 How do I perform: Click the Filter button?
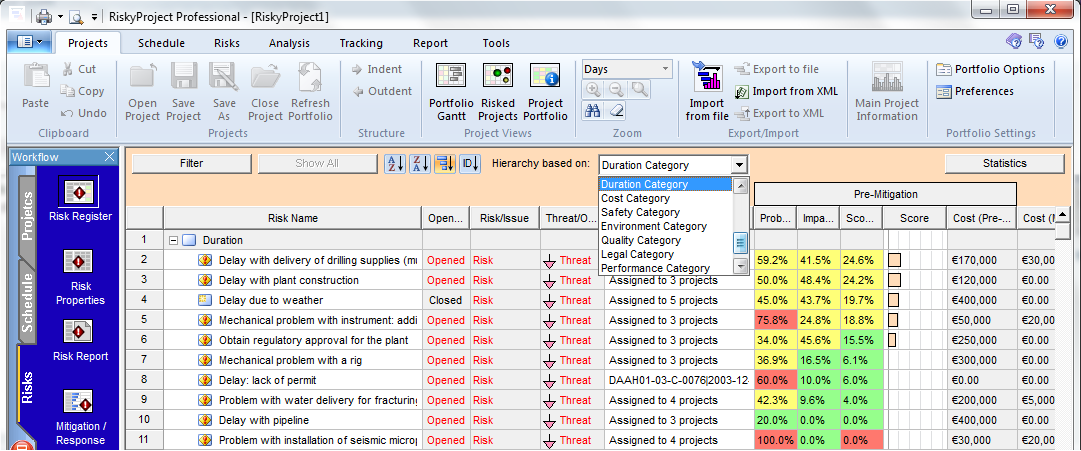192,163
